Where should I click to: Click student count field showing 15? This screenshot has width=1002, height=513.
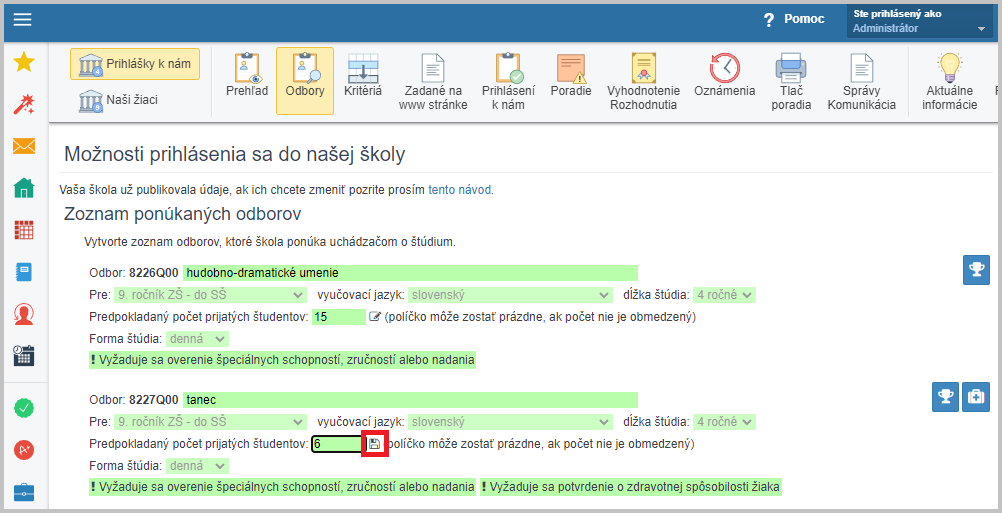pos(339,316)
